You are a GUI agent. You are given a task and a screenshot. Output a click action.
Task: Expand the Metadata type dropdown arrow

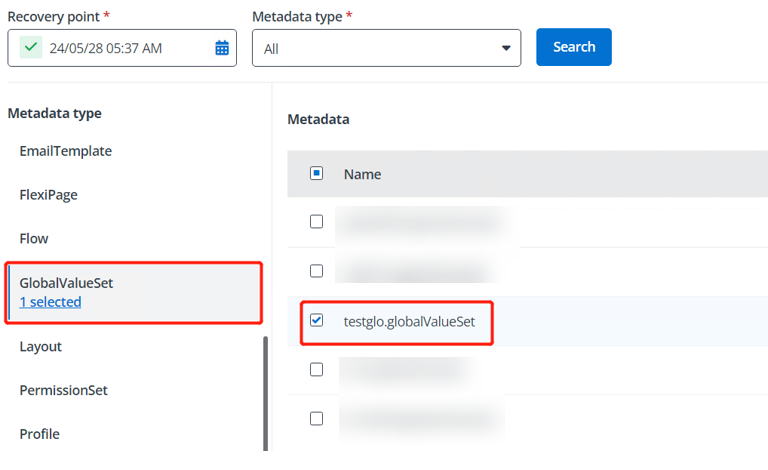point(505,48)
